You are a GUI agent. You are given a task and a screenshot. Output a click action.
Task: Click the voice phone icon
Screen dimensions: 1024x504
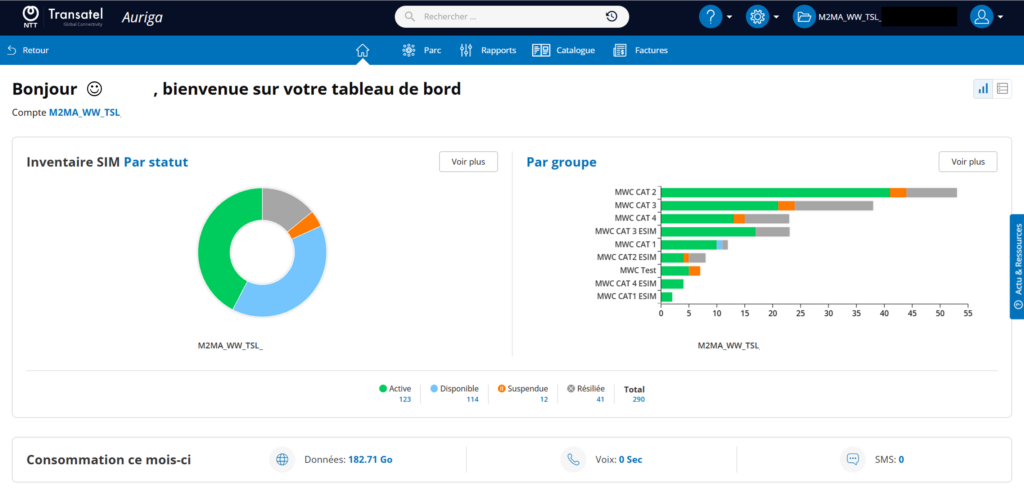coord(573,460)
